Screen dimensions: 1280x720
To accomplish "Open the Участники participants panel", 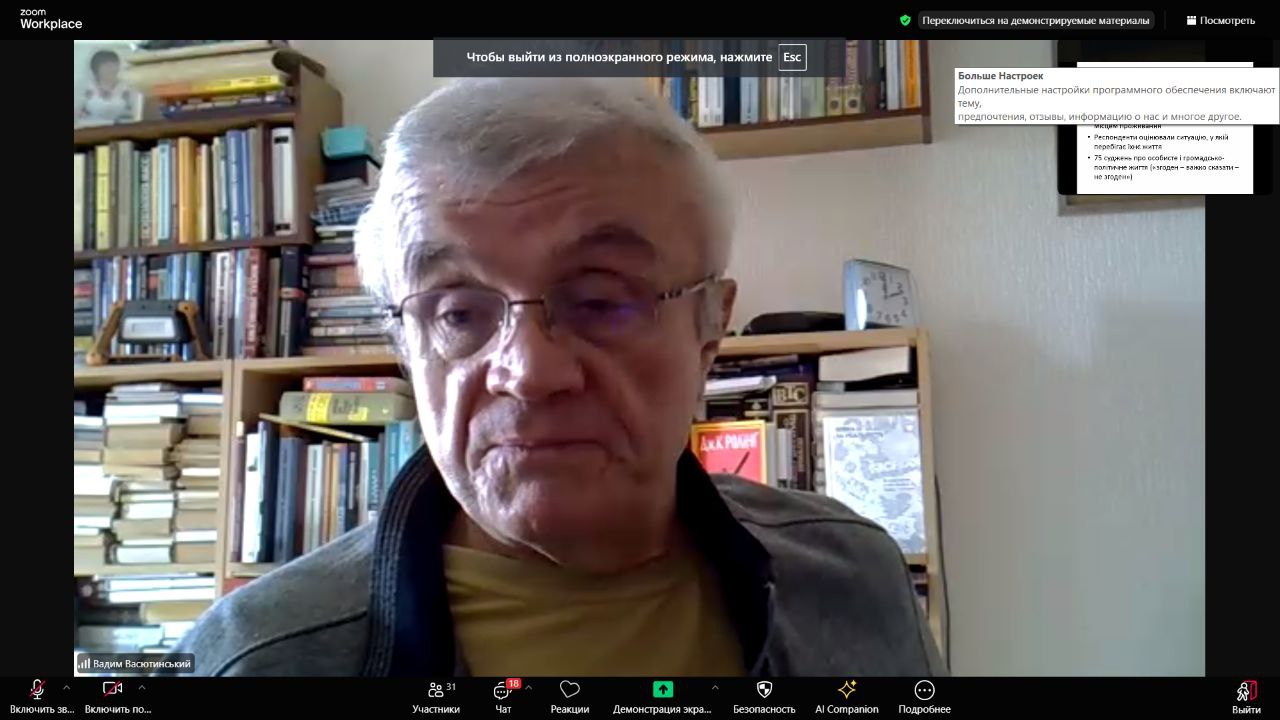I will click(436, 695).
